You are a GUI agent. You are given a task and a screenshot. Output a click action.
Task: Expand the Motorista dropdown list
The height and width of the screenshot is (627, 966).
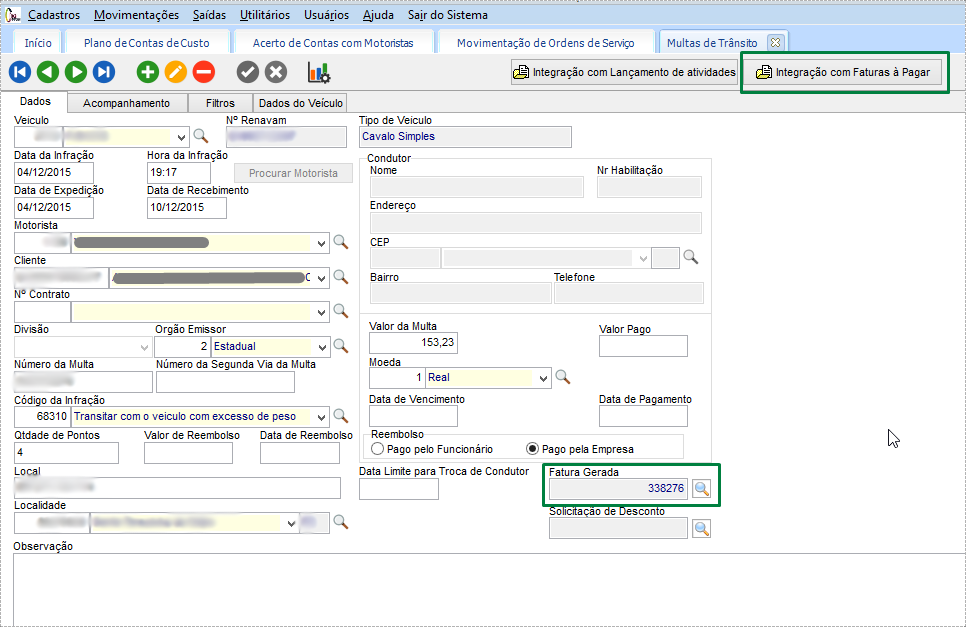click(321, 242)
